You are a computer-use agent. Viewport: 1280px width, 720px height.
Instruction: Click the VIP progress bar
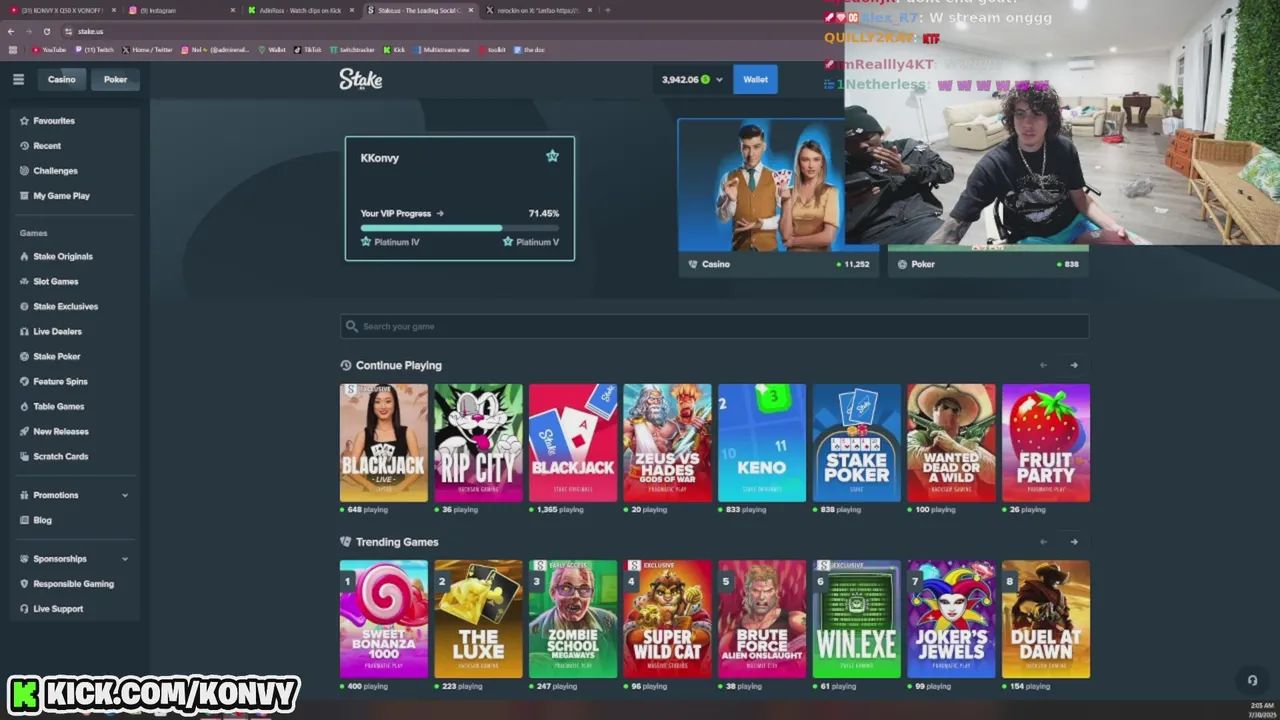coord(459,228)
